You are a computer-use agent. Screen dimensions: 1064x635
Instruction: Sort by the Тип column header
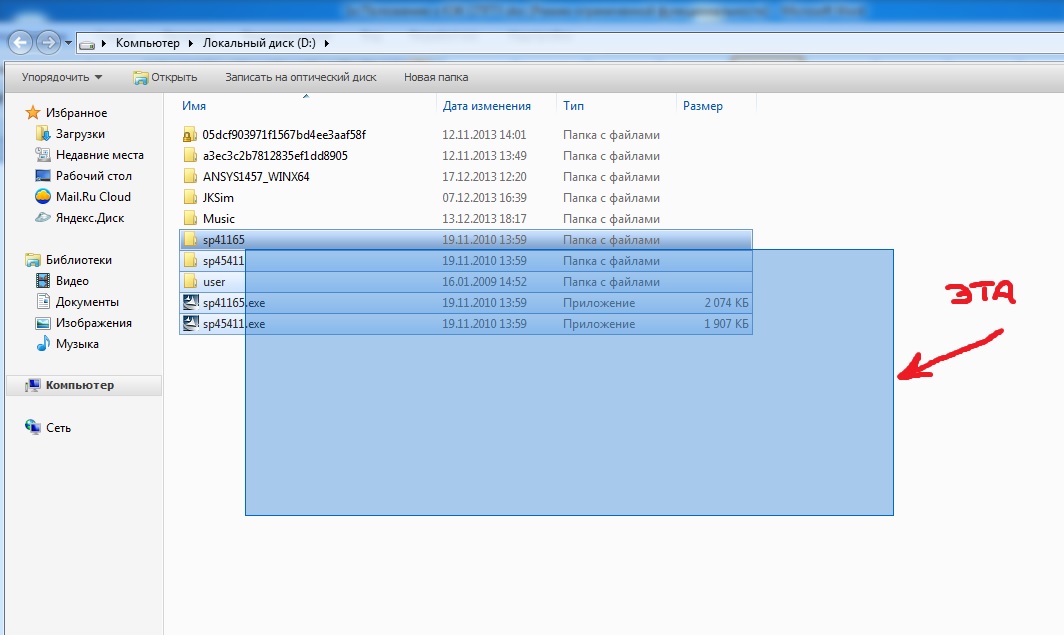(573, 106)
